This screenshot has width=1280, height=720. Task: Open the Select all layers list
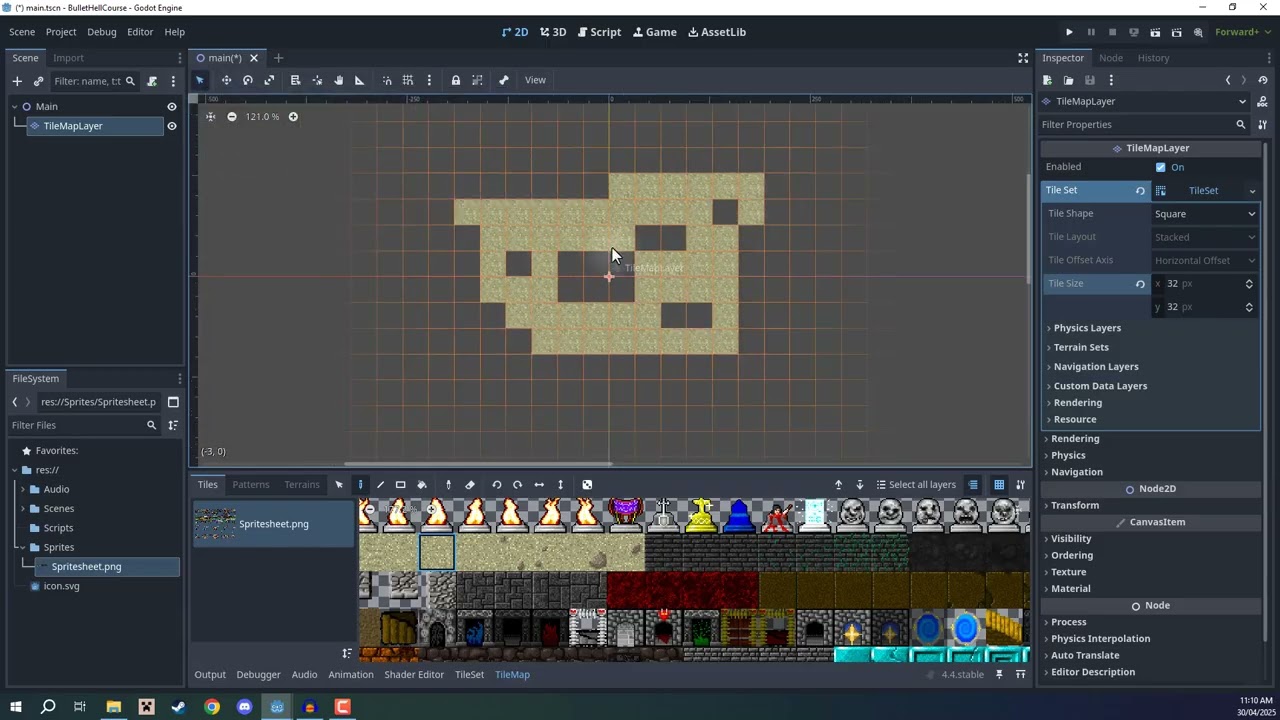[915, 485]
